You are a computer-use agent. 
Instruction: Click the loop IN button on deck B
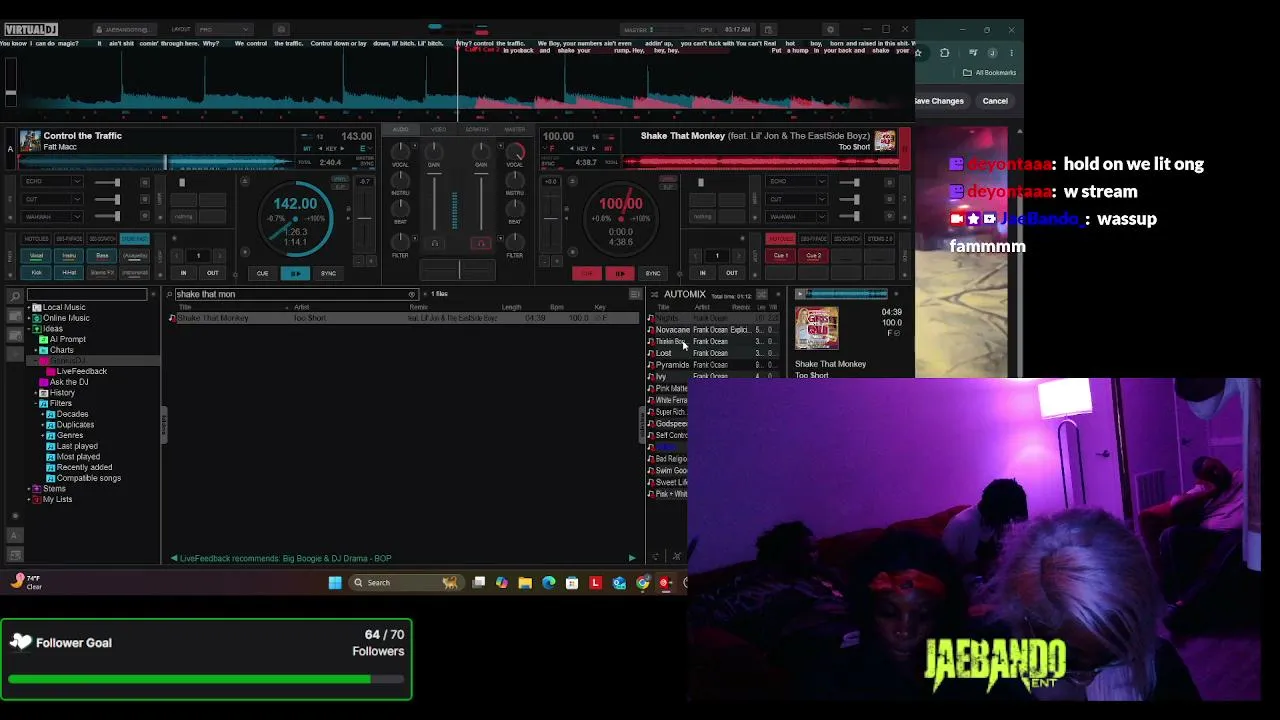coord(702,273)
